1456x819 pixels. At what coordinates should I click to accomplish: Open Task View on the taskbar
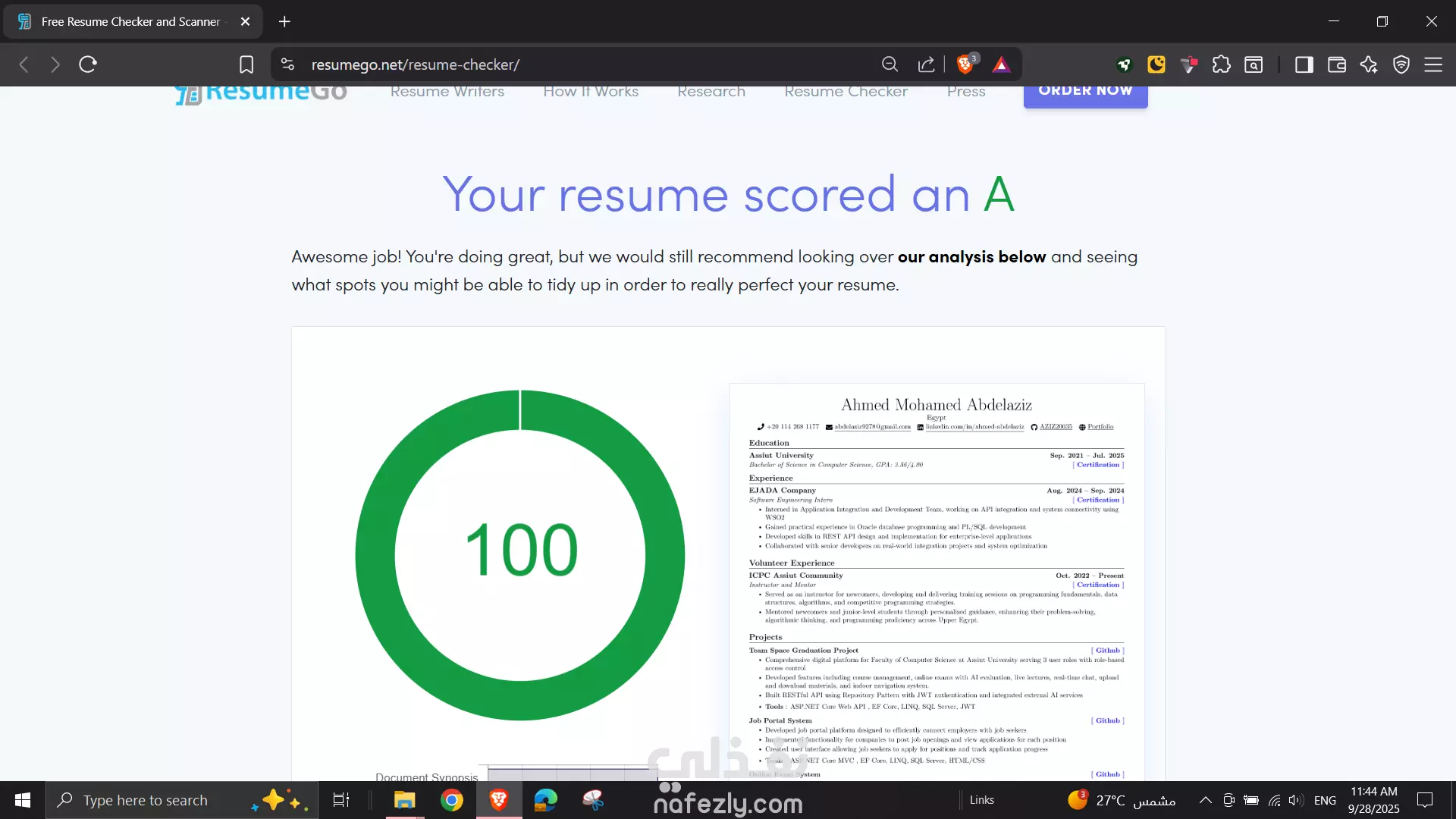pos(341,800)
